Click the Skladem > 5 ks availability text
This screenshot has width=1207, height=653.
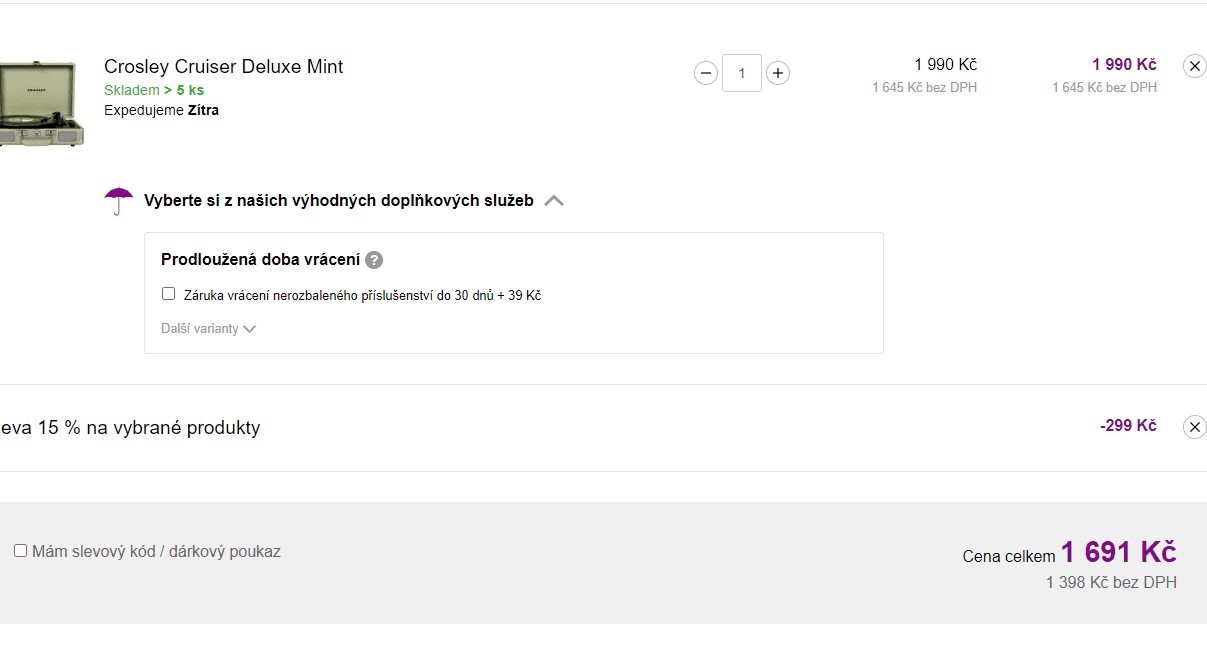(x=154, y=90)
